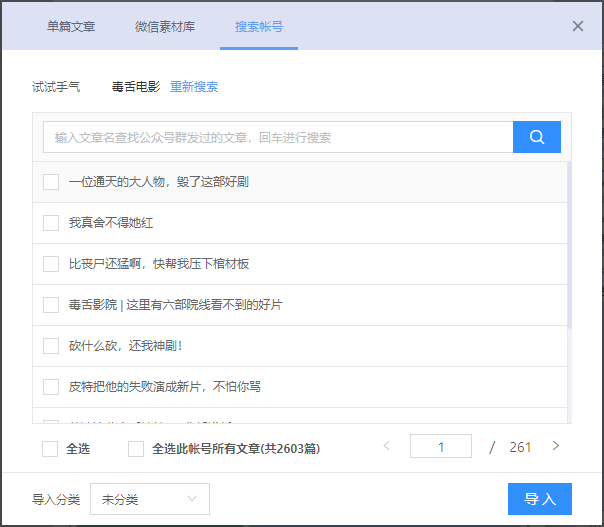This screenshot has width=604, height=527.
Task: Check the 毒舌影院 article checkbox
Action: pos(51,304)
